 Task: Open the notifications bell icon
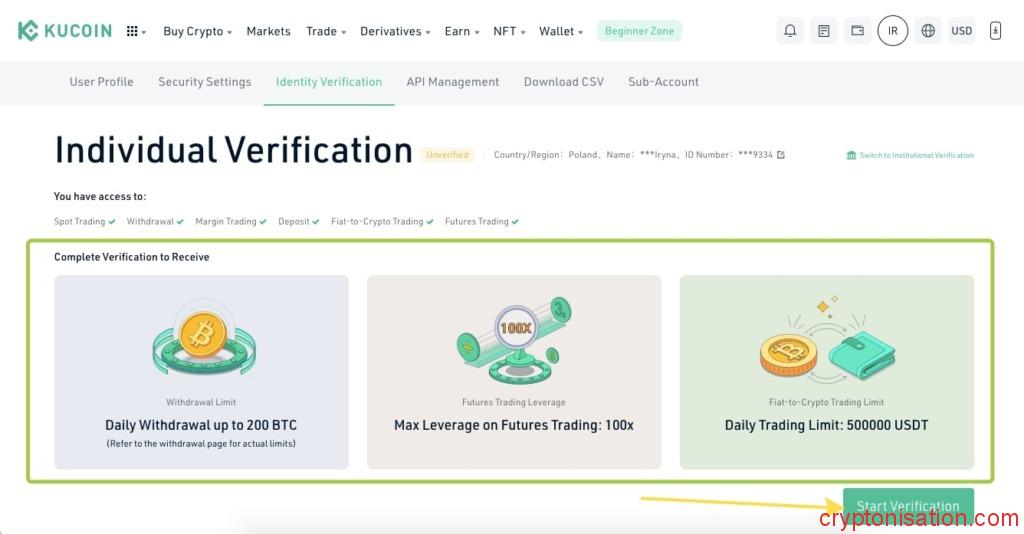coord(790,31)
